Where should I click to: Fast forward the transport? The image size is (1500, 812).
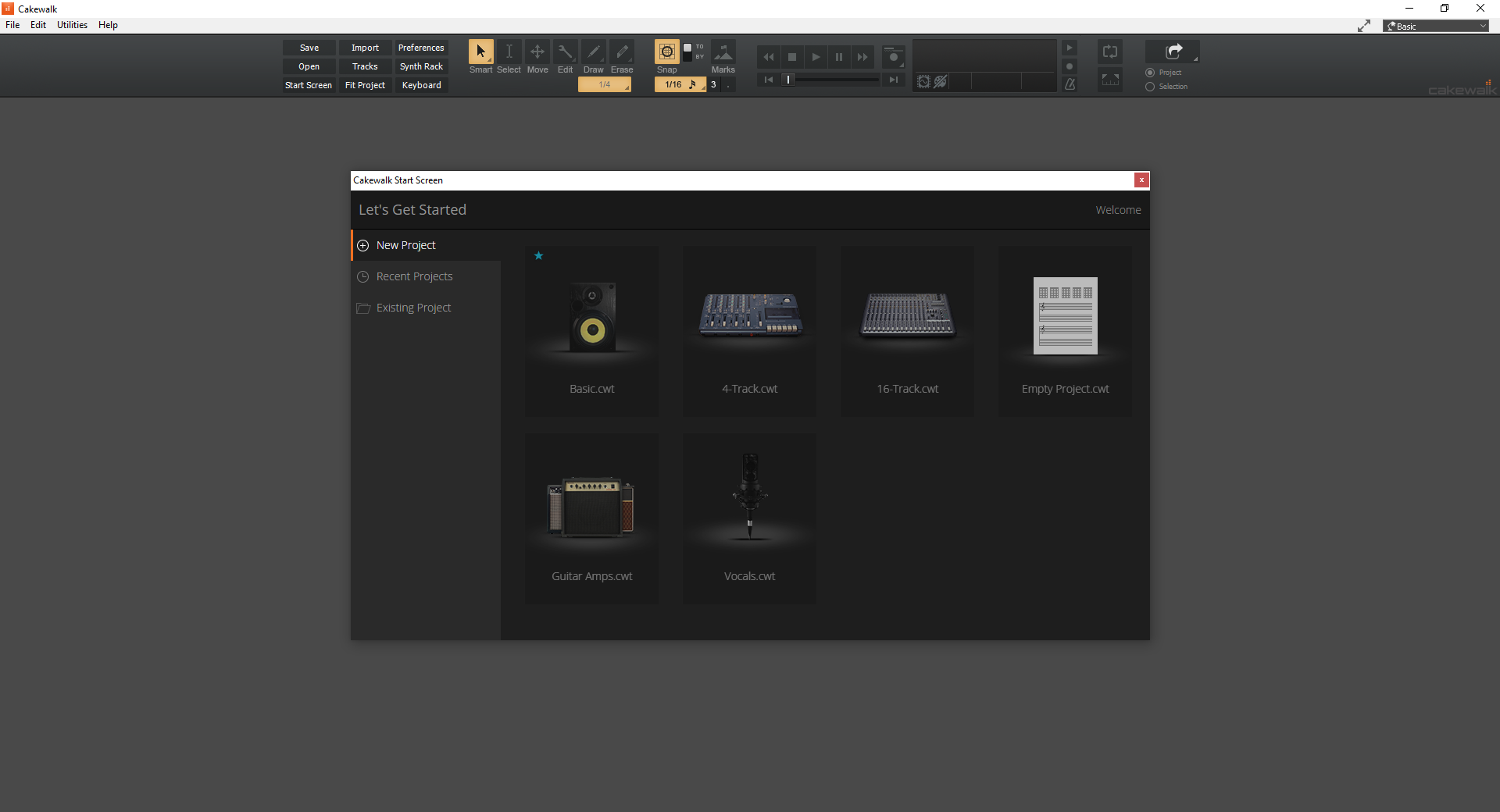tap(862, 57)
